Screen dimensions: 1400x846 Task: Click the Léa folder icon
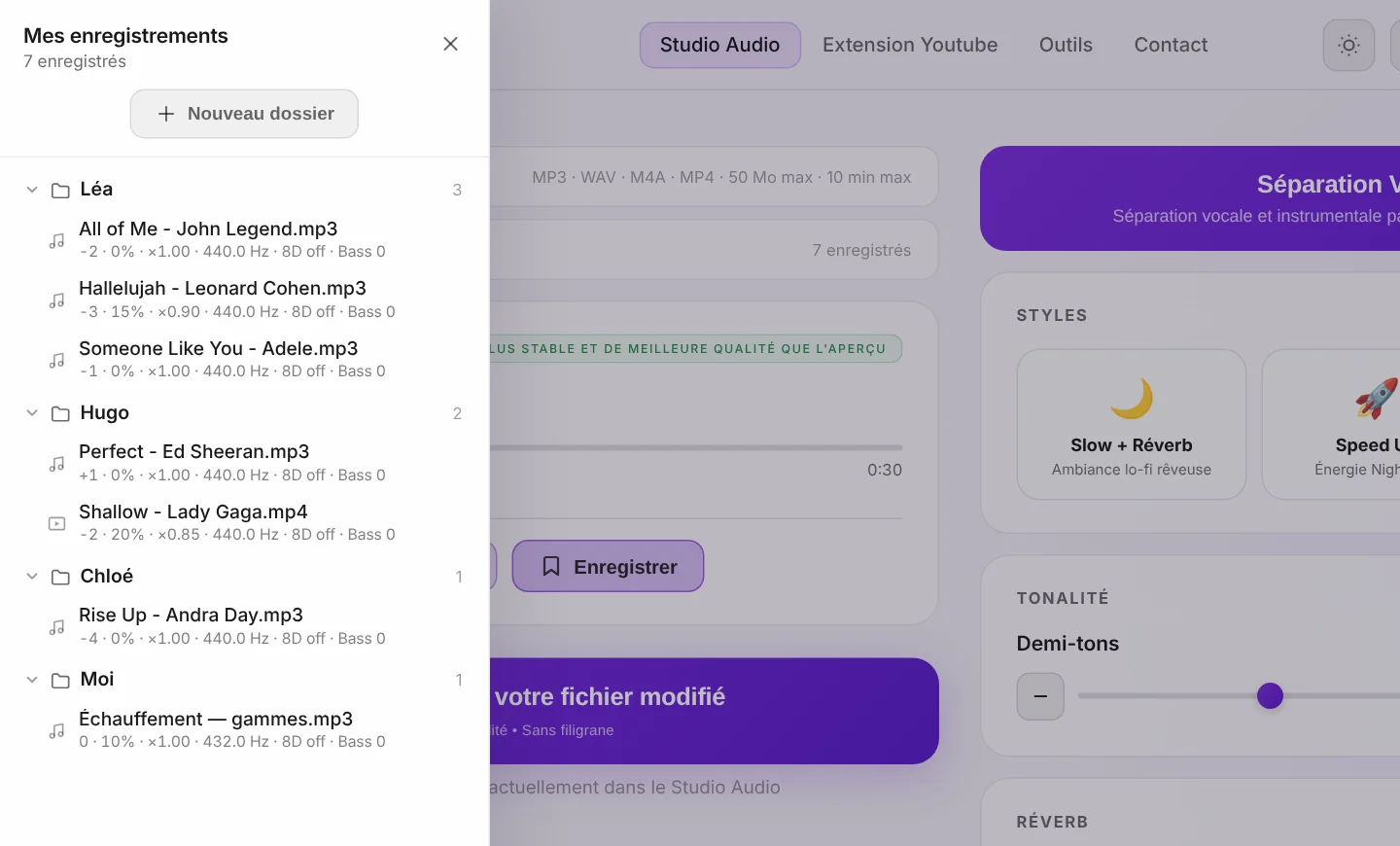[x=60, y=191]
